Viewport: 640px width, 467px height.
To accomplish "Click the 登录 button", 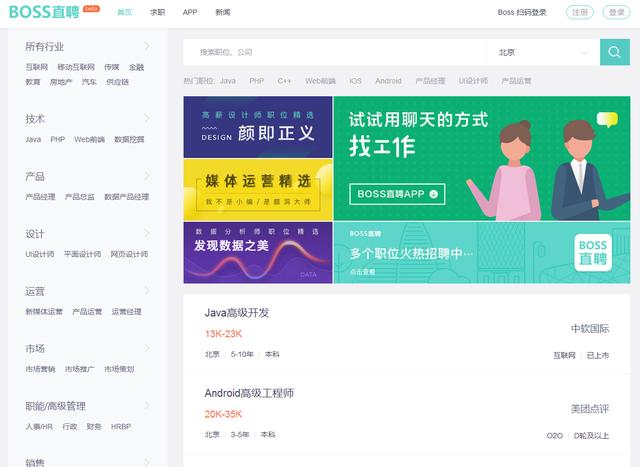I will (616, 12).
